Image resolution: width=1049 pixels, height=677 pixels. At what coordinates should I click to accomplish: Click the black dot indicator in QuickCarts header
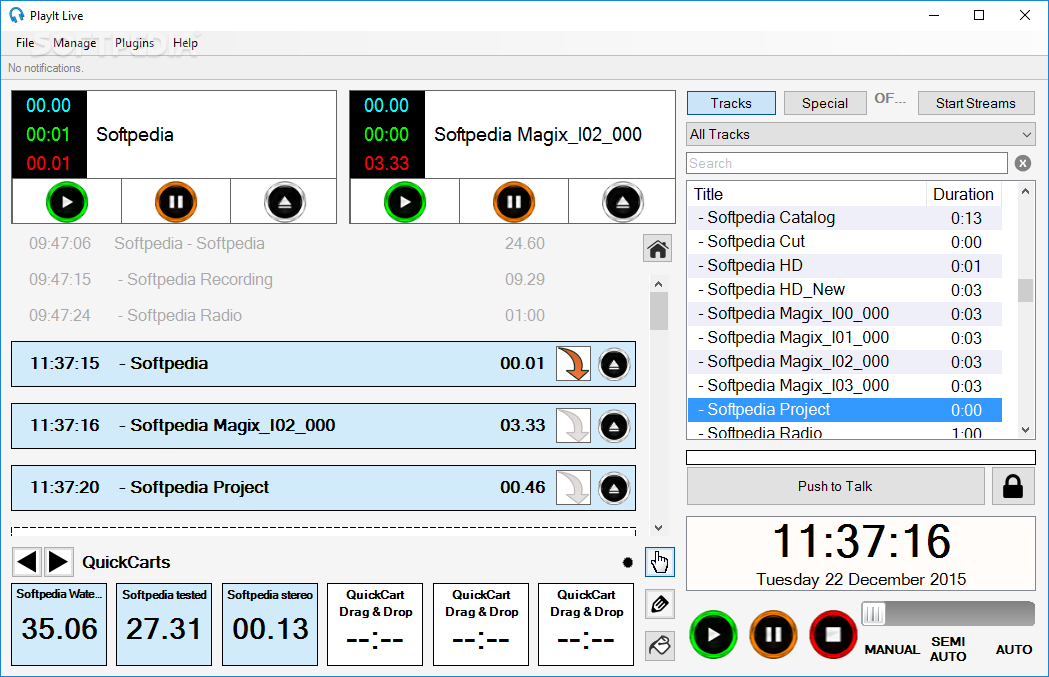pos(628,563)
